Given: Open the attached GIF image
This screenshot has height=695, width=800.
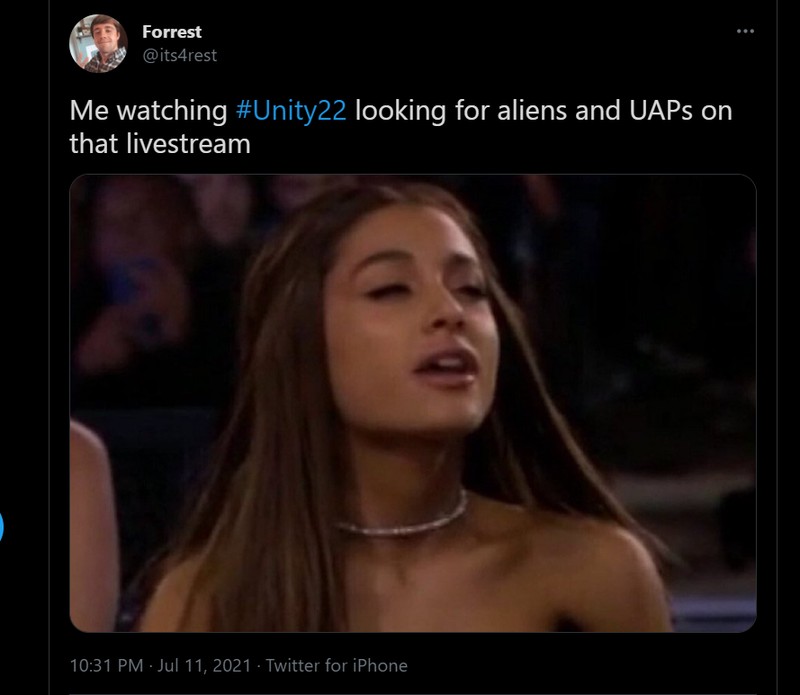Looking at the screenshot, I should click(x=413, y=403).
